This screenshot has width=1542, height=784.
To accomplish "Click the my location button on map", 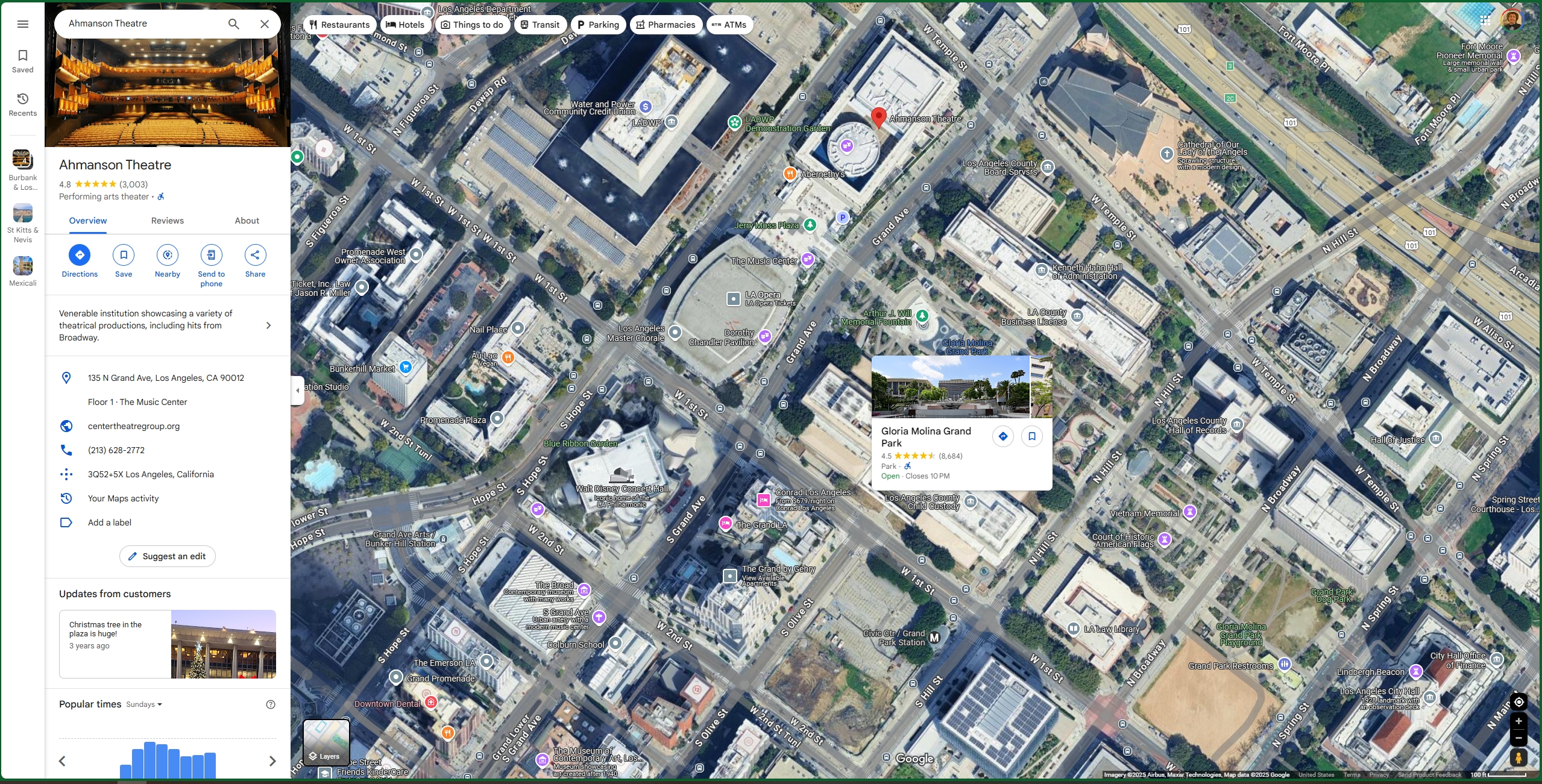I will tap(1518, 702).
